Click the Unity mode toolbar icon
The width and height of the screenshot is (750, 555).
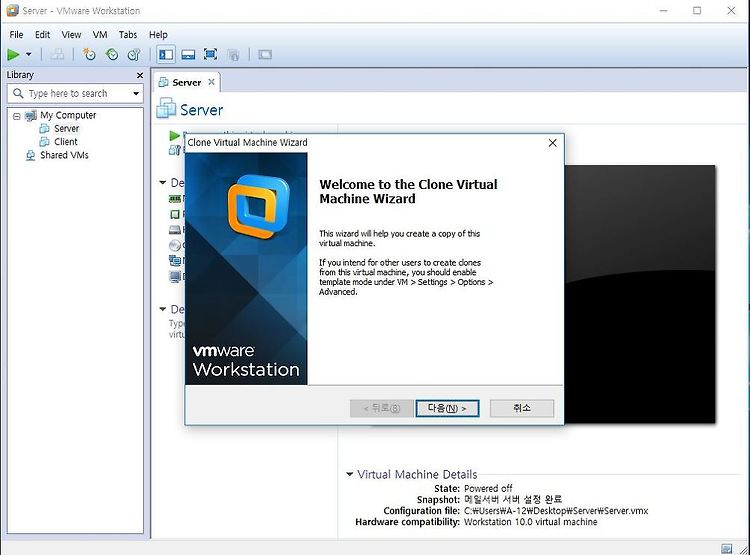pyautogui.click(x=233, y=55)
